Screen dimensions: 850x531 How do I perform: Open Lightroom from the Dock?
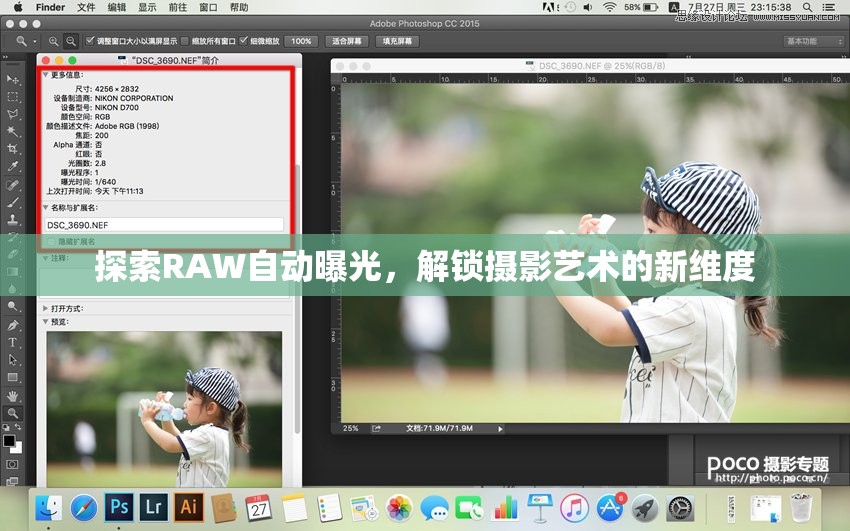pyautogui.click(x=153, y=507)
